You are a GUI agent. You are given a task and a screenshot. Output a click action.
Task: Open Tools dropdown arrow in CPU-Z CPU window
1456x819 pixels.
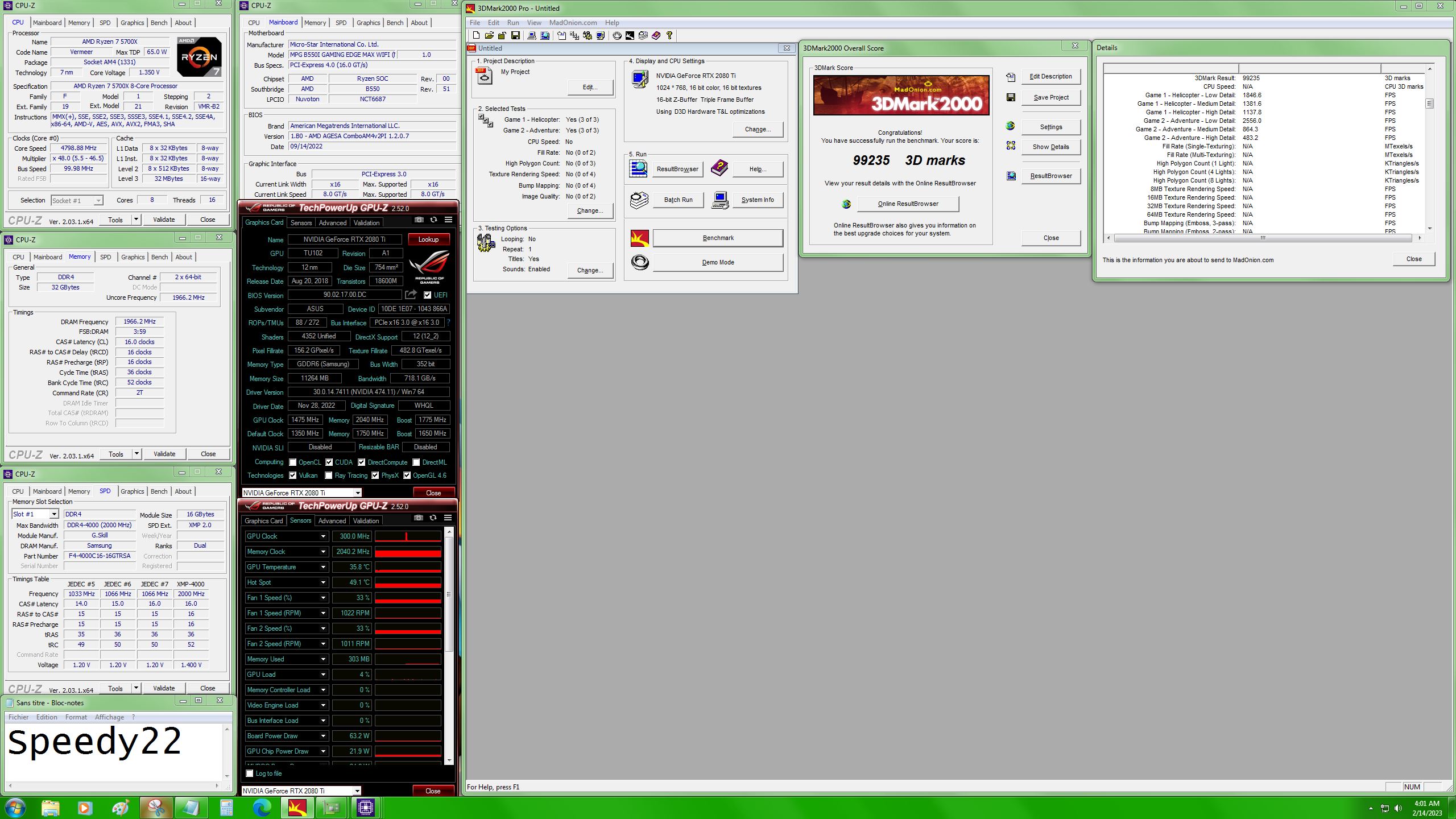click(x=136, y=220)
